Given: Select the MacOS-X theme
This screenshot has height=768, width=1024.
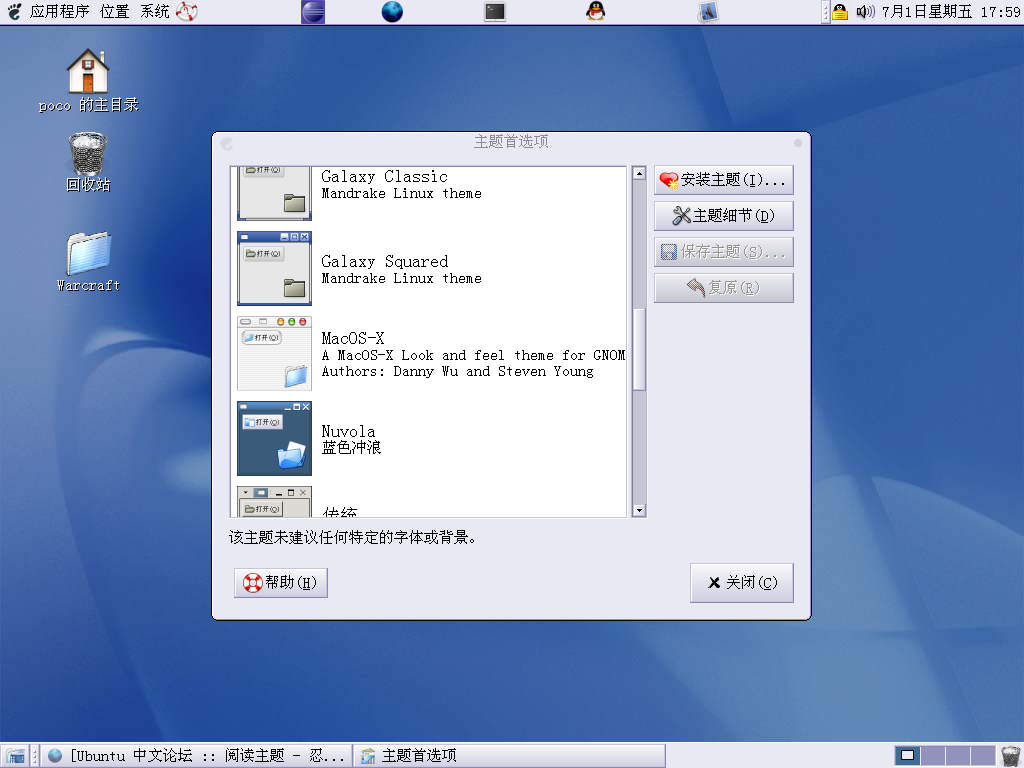Looking at the screenshot, I should (430, 353).
